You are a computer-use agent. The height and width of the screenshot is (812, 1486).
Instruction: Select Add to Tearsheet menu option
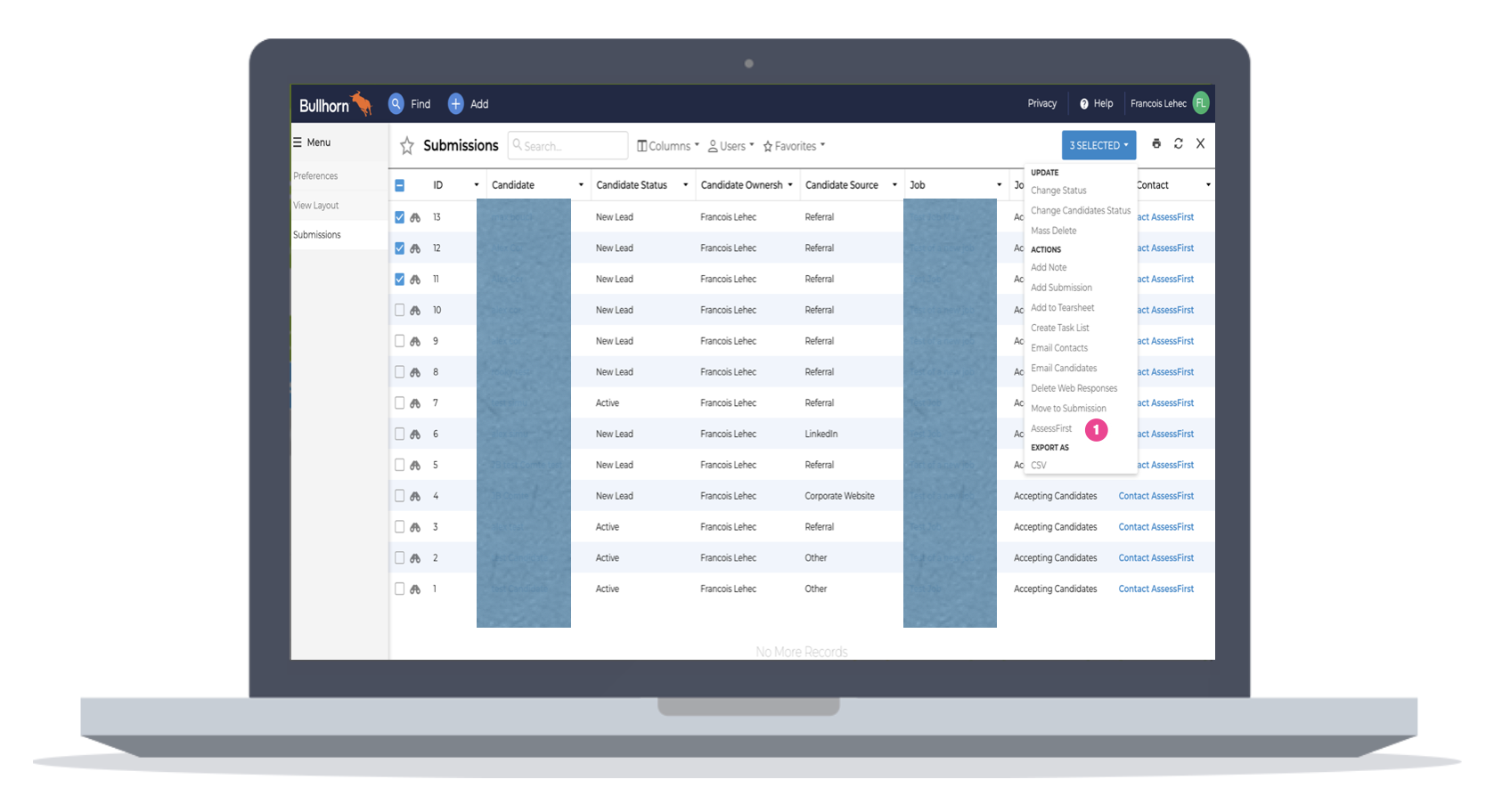[1062, 308]
